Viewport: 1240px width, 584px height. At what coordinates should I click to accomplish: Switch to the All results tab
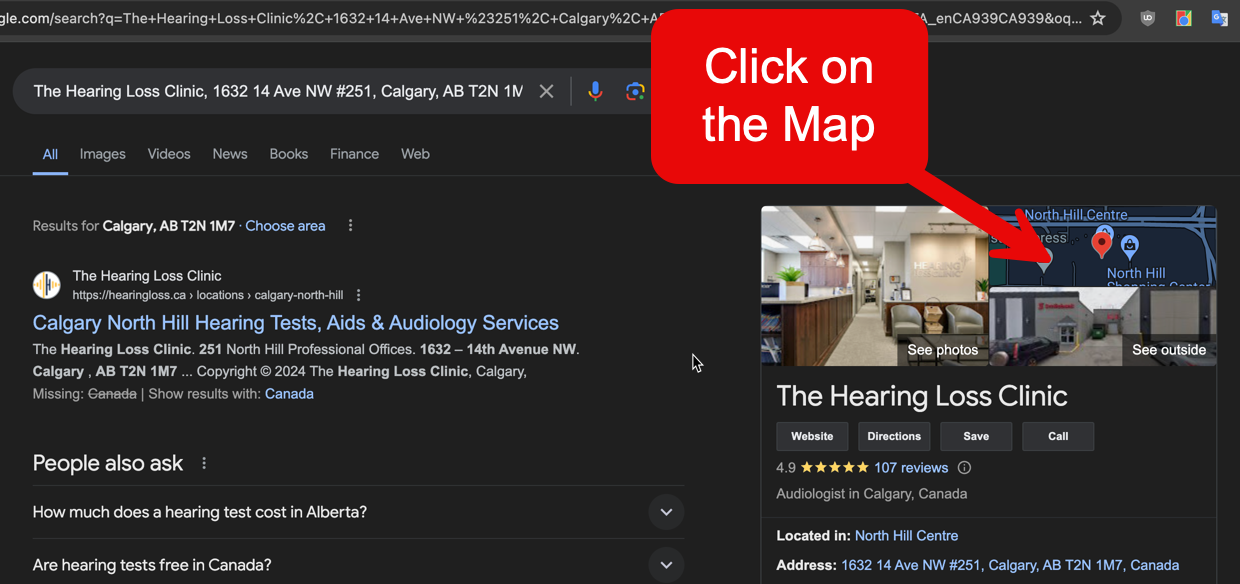coord(50,154)
